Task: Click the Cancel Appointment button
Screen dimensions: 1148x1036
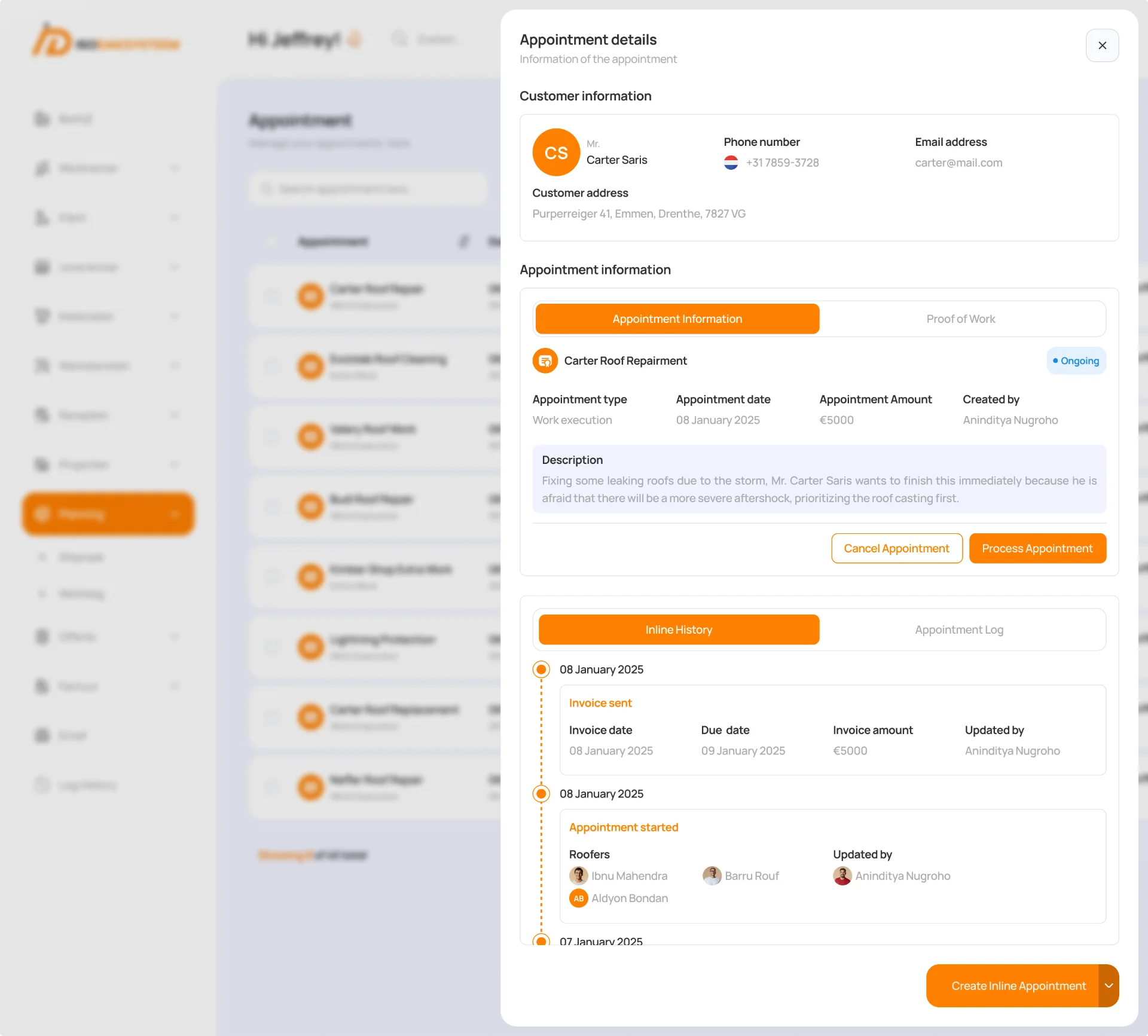Action: [x=896, y=548]
